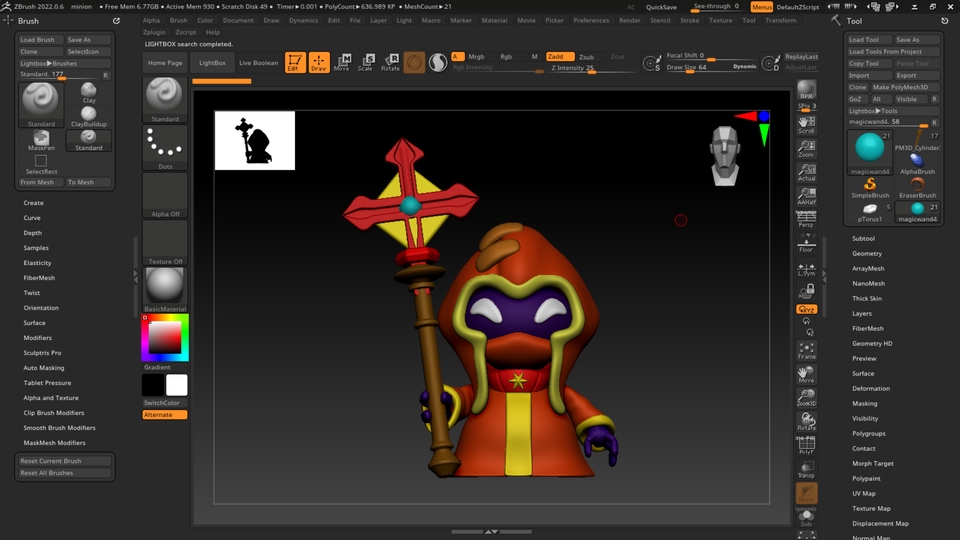Open the Alpha menu

(151, 20)
